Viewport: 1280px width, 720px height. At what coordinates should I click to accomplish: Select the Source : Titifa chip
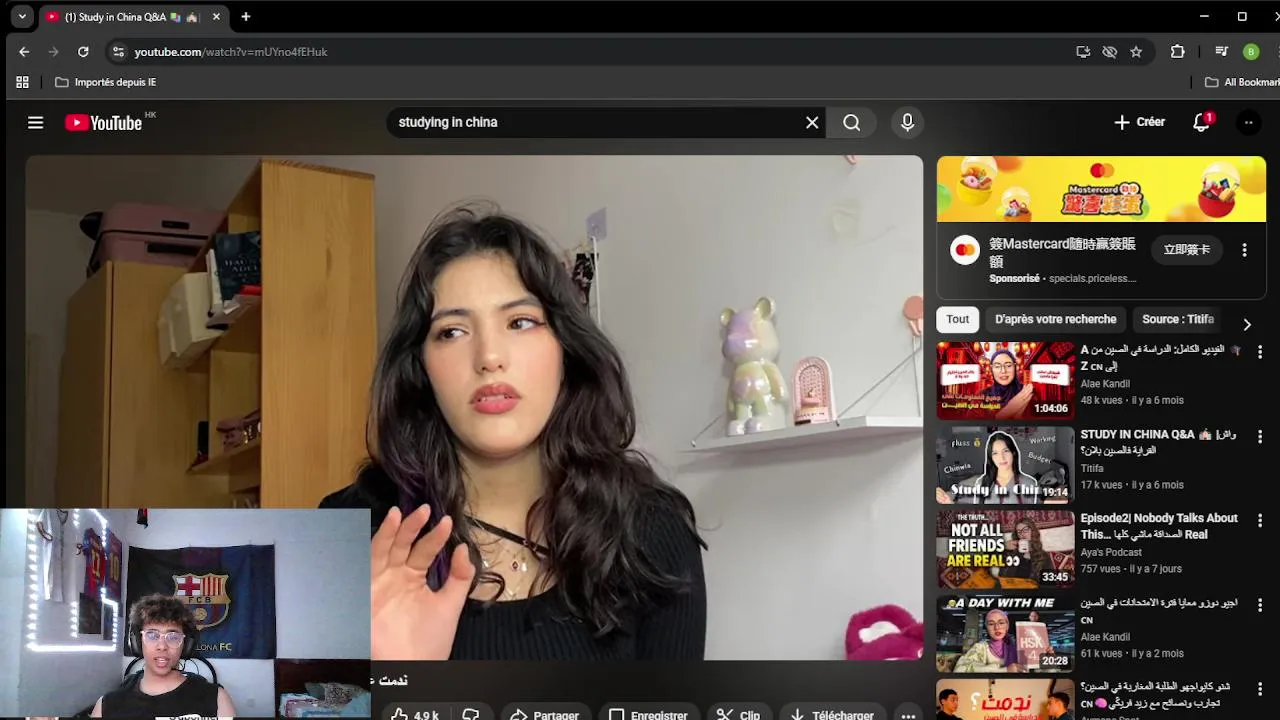coord(1178,319)
